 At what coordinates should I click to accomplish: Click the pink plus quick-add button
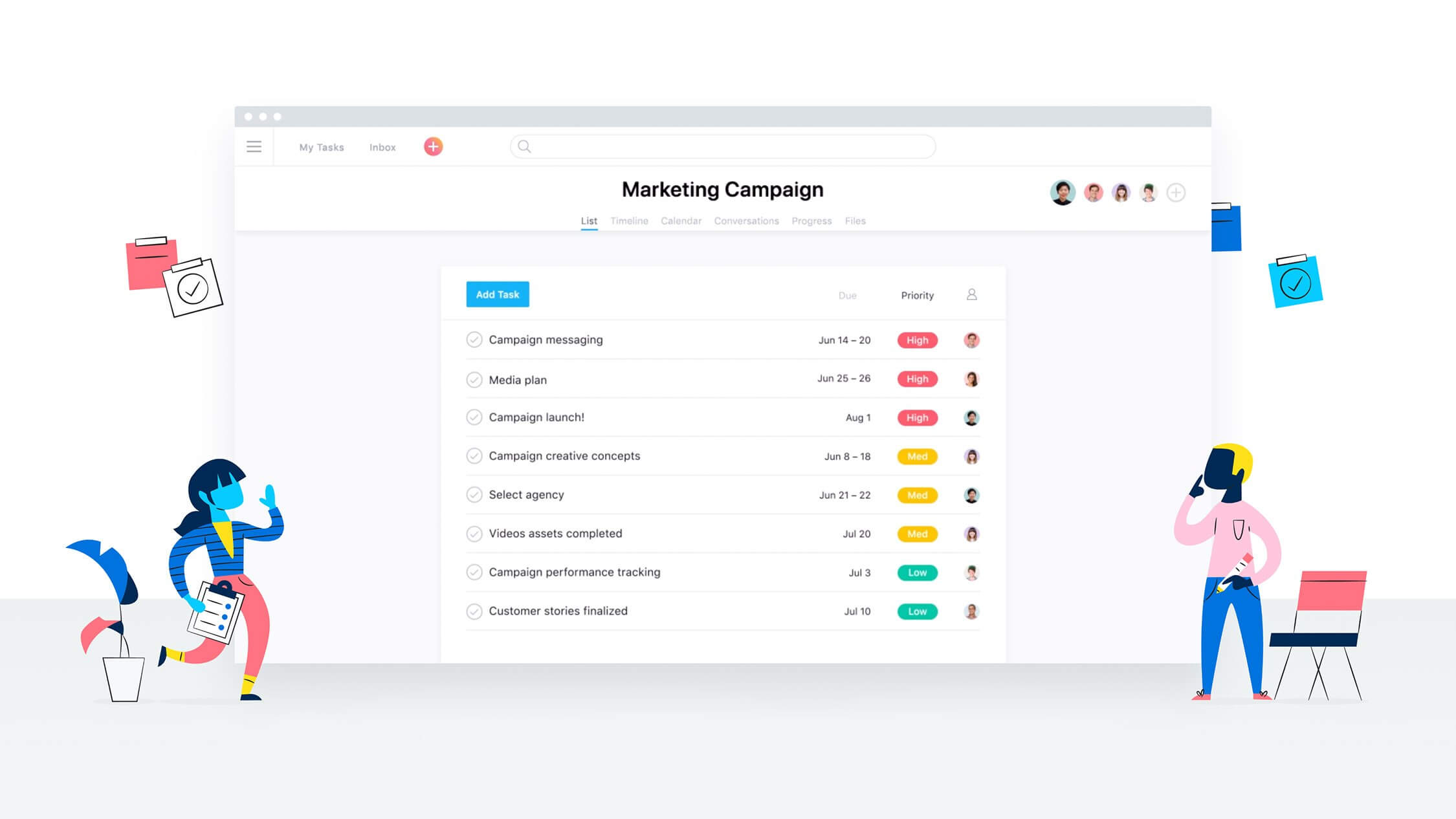[x=433, y=147]
